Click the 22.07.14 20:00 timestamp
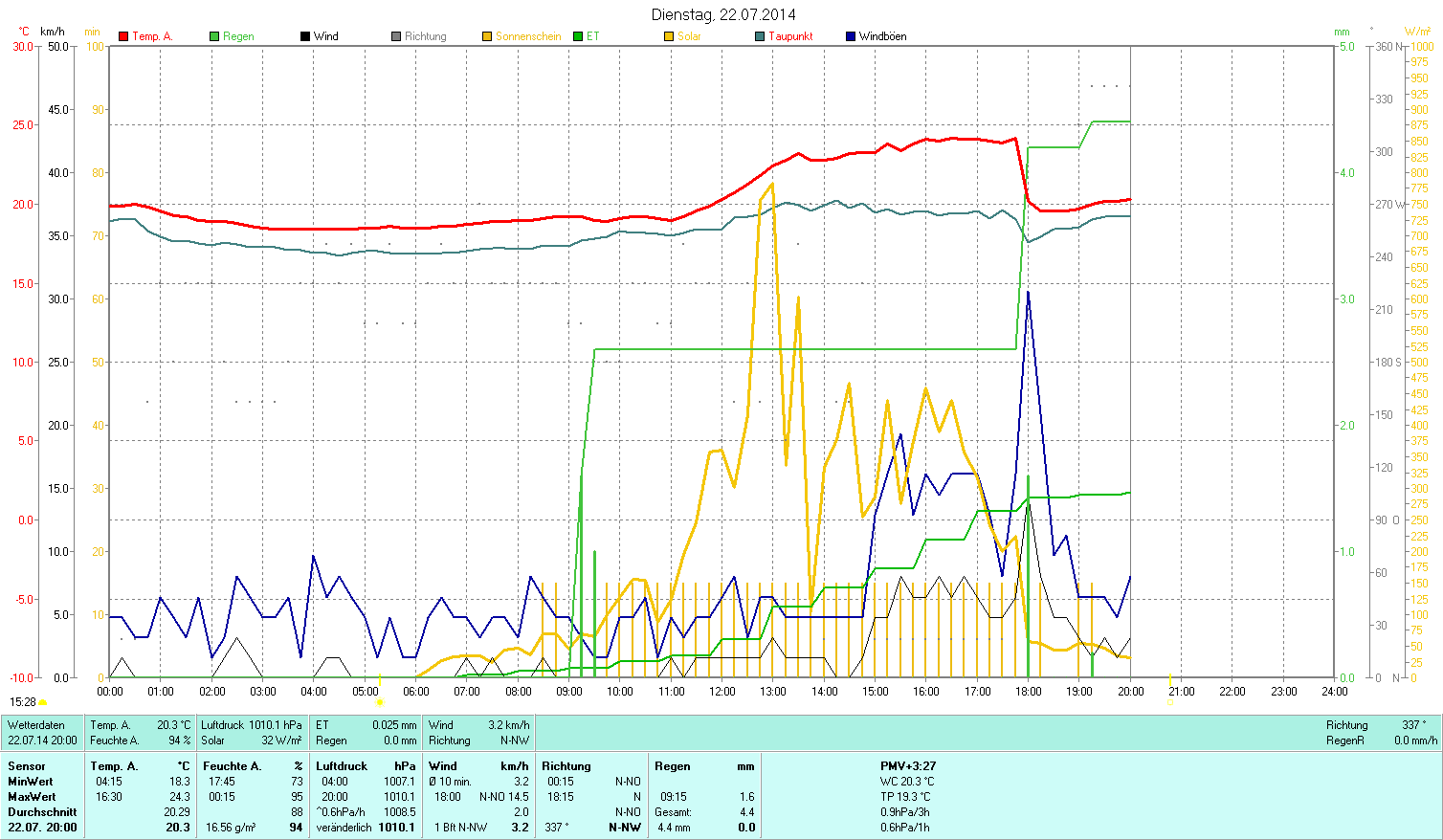Image resolution: width=1443 pixels, height=840 pixels. point(43,741)
